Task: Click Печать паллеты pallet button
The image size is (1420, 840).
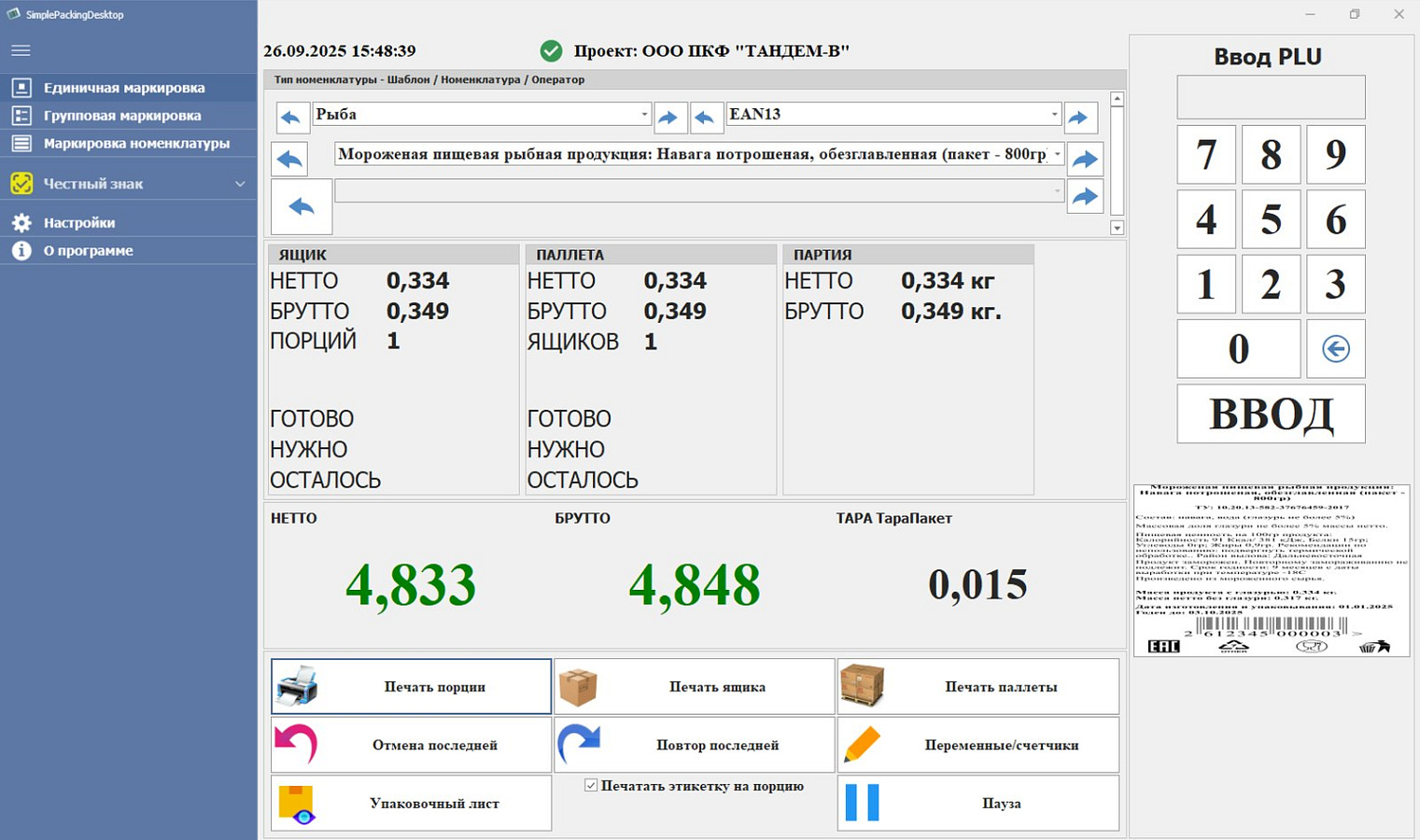Action: (x=978, y=687)
